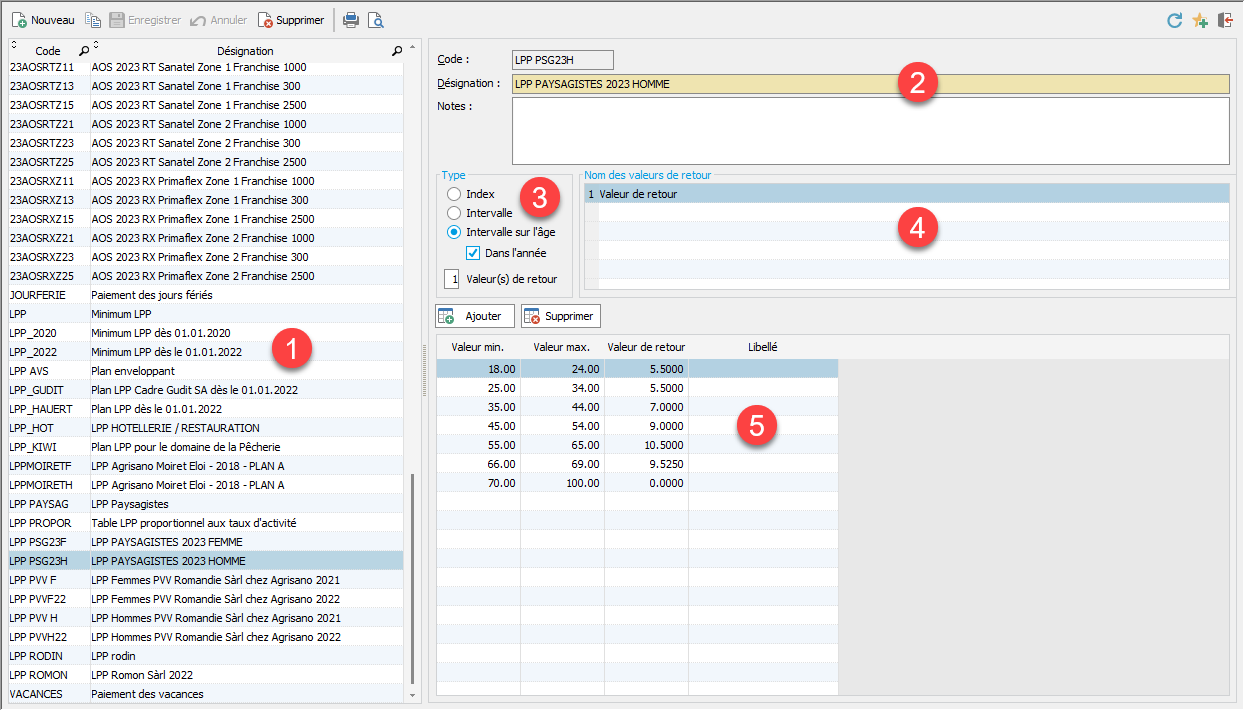This screenshot has height=711, width=1245.
Task: Select the LPP_HOT row in the list
Action: pyautogui.click(x=200, y=428)
